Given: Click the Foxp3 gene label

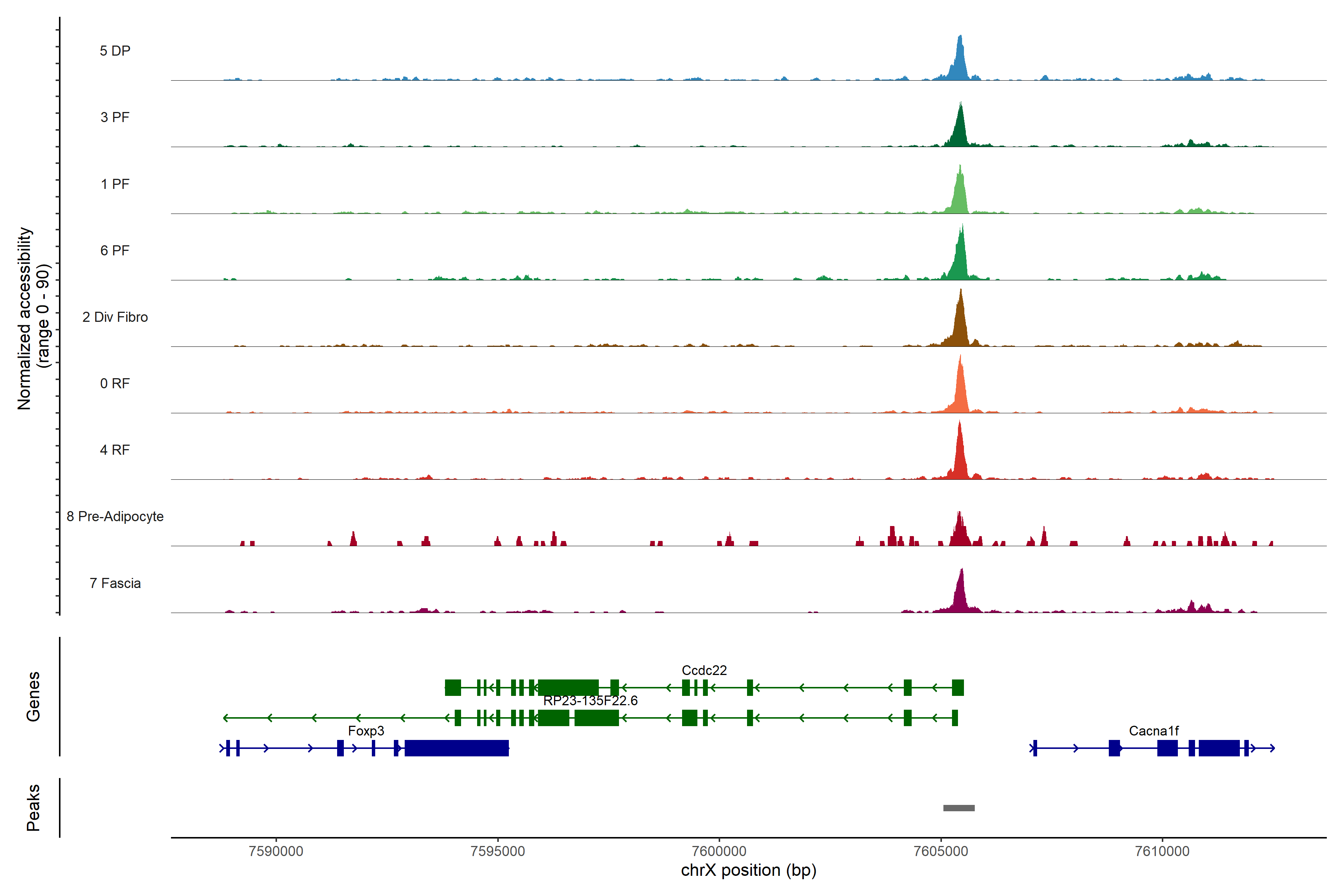Looking at the screenshot, I should [x=366, y=731].
